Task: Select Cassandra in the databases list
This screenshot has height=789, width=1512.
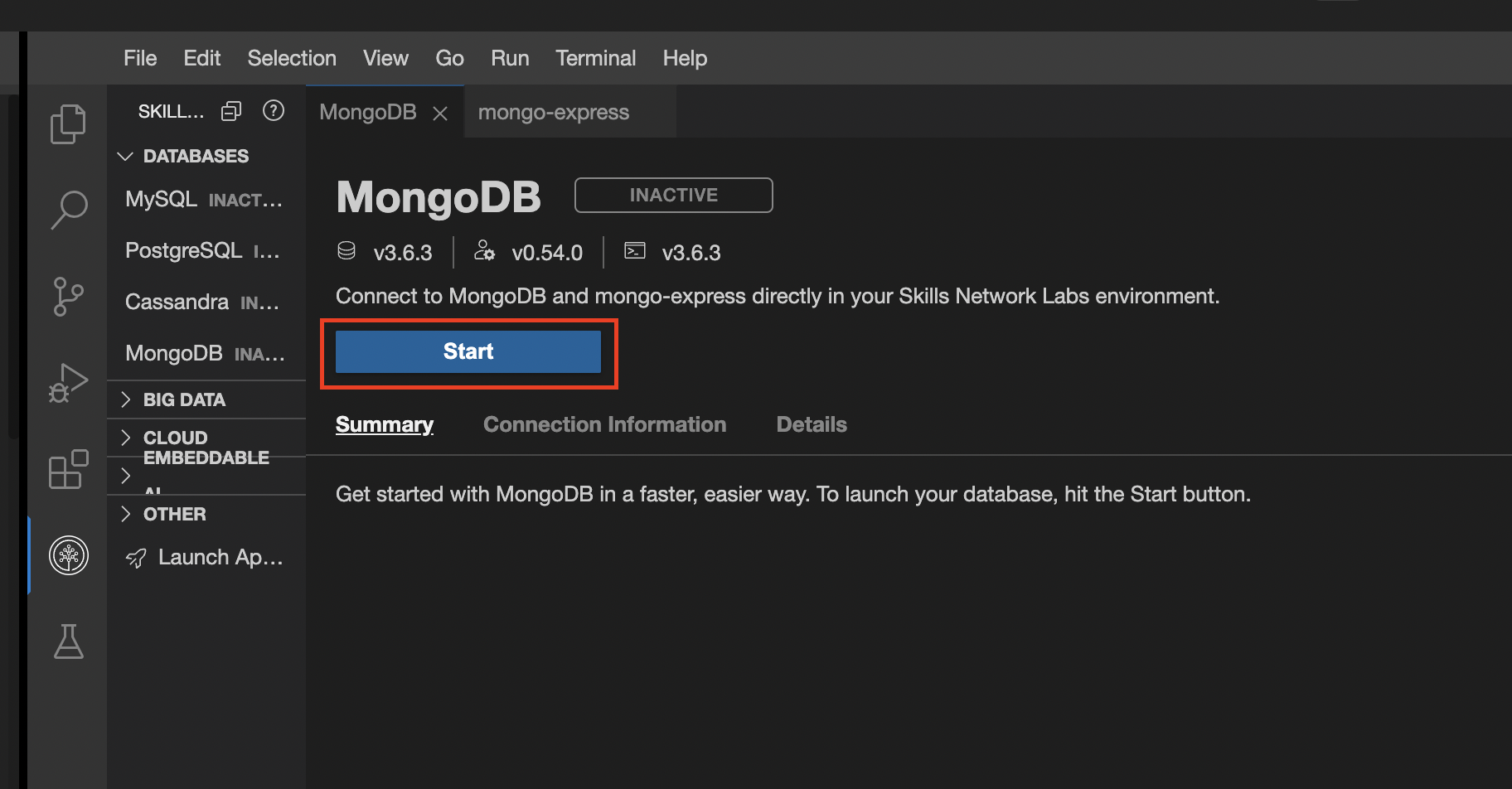Action: point(206,303)
